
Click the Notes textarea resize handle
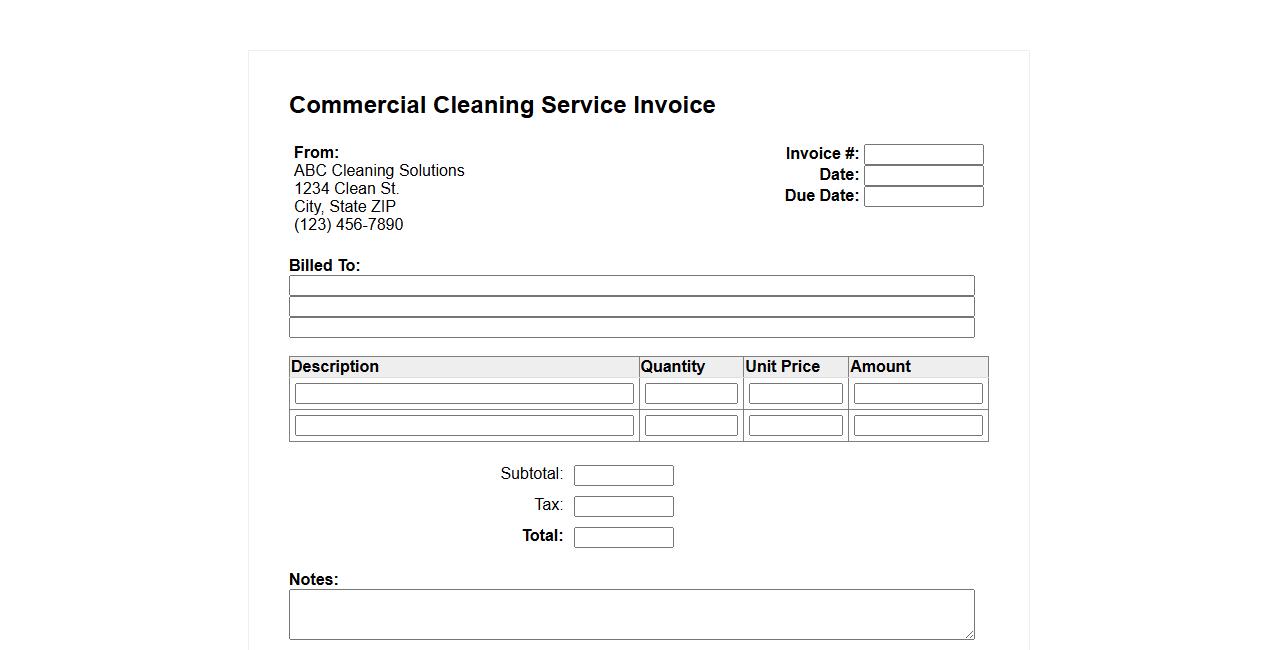969,634
